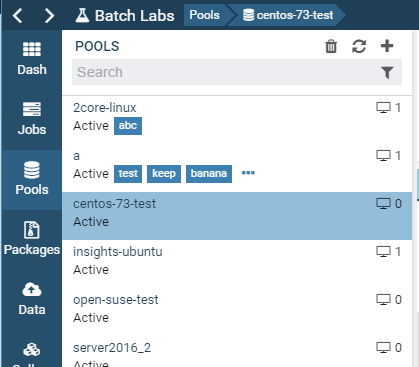Open the Pools sidebar section
Viewport: 419px width, 367px height.
pyautogui.click(x=32, y=180)
